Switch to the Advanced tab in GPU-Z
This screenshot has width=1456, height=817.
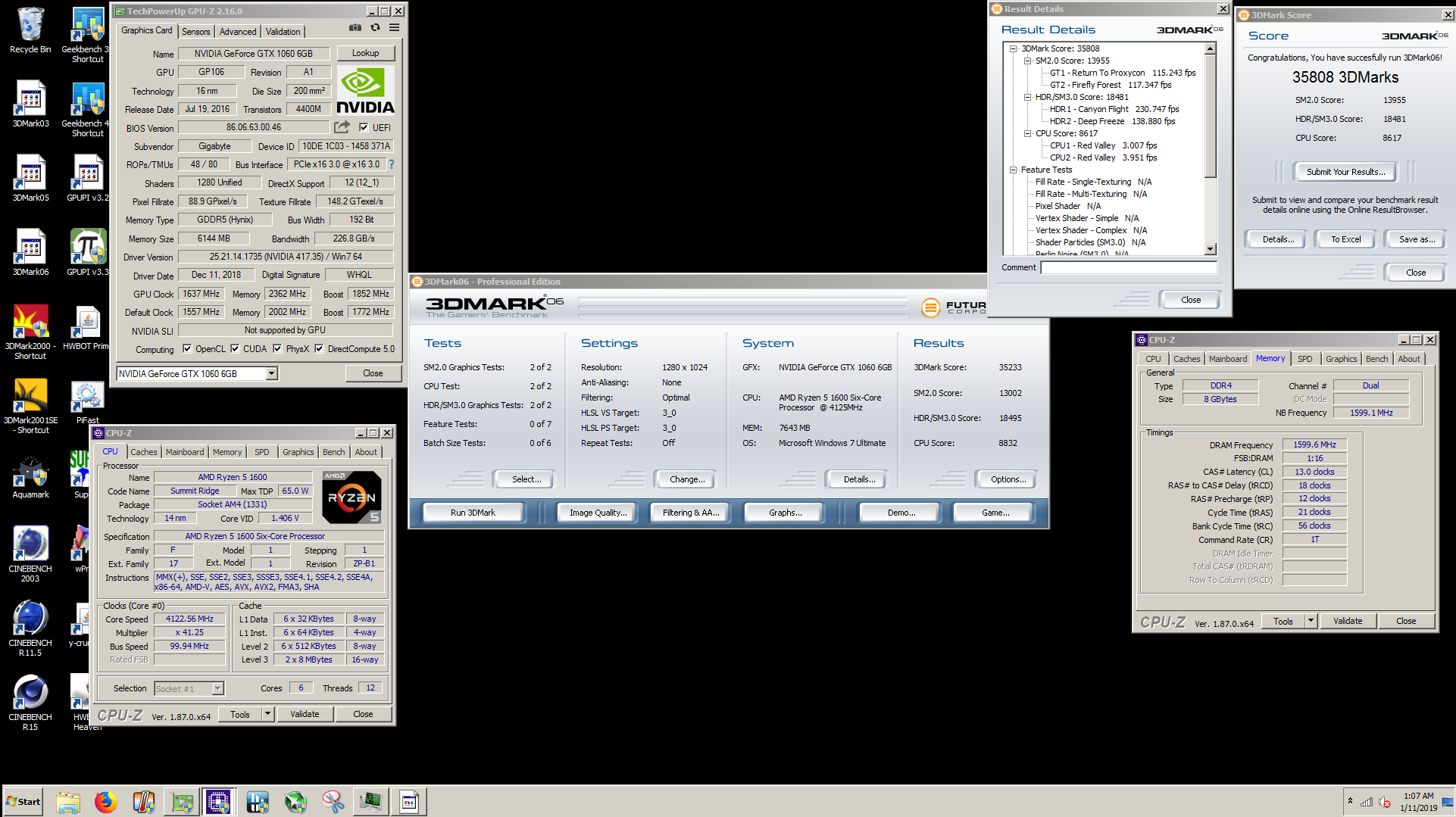click(x=238, y=32)
